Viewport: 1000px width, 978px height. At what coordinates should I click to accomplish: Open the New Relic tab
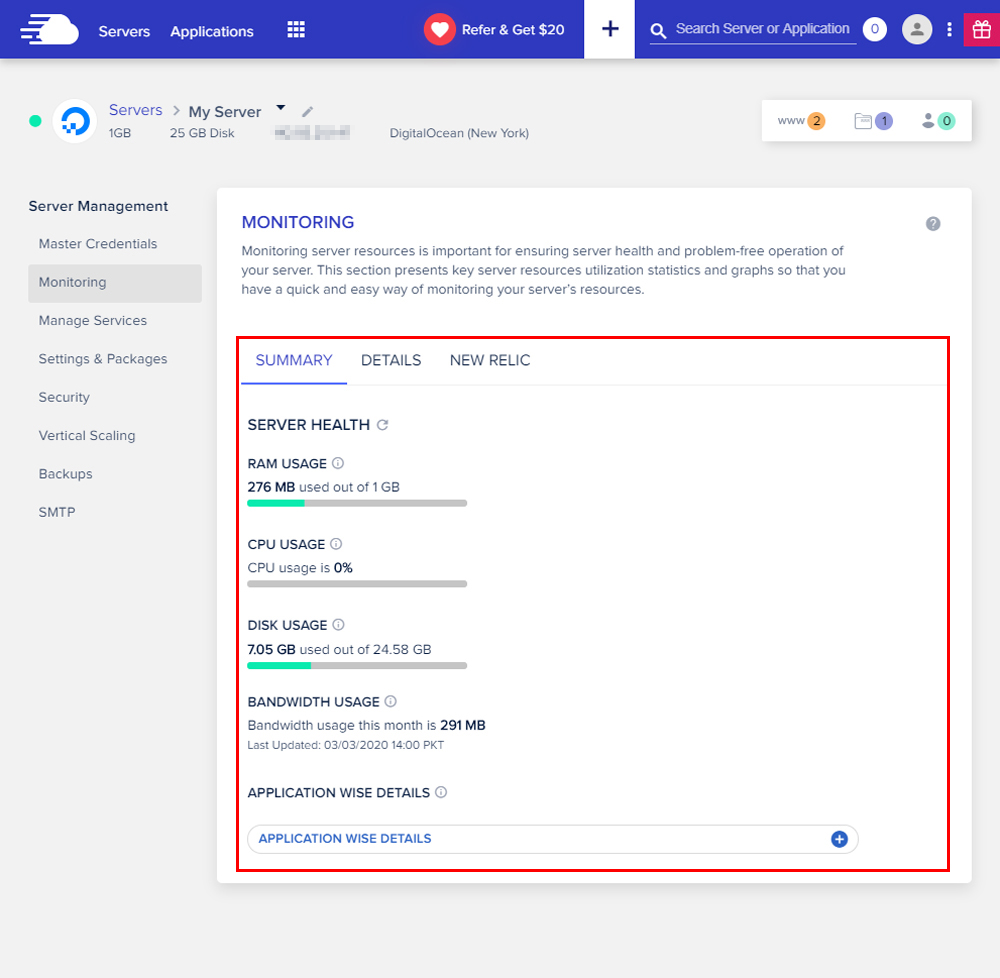(x=490, y=360)
